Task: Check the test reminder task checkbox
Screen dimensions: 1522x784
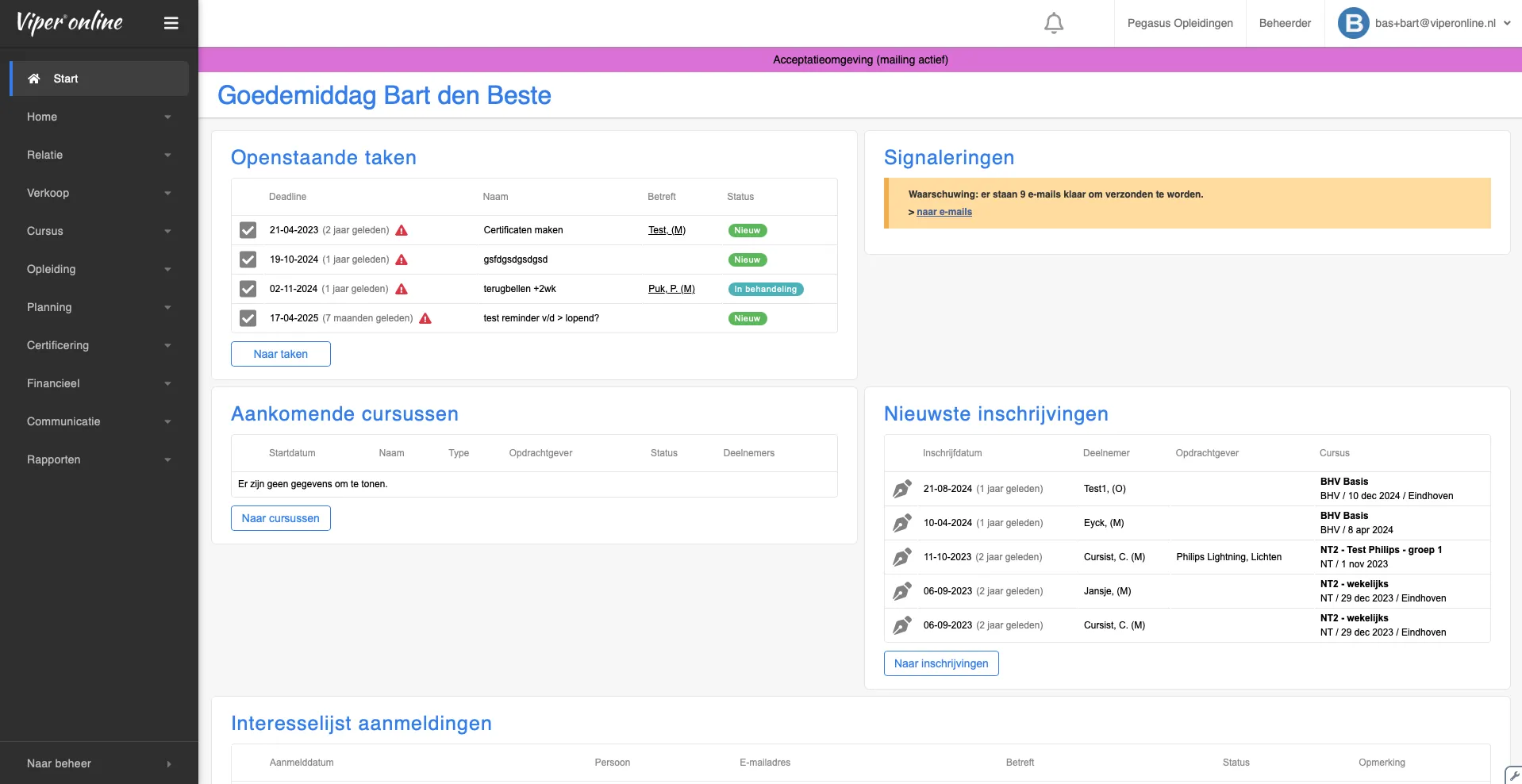Action: coord(248,318)
